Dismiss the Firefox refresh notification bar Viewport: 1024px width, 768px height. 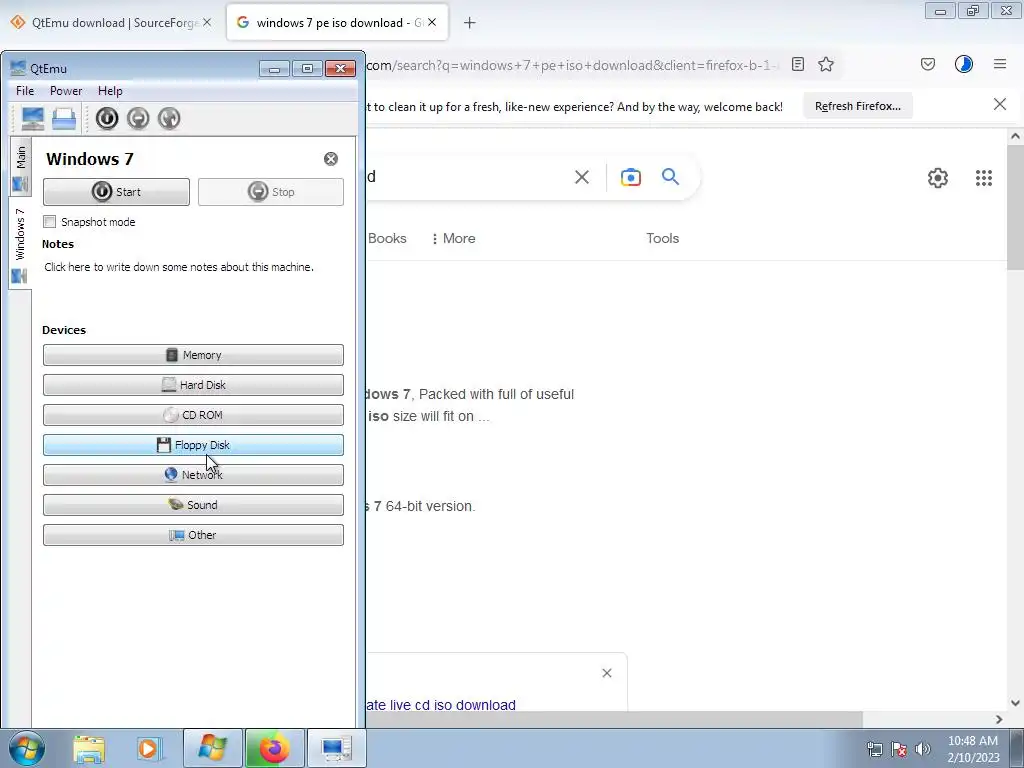coord(1000,104)
